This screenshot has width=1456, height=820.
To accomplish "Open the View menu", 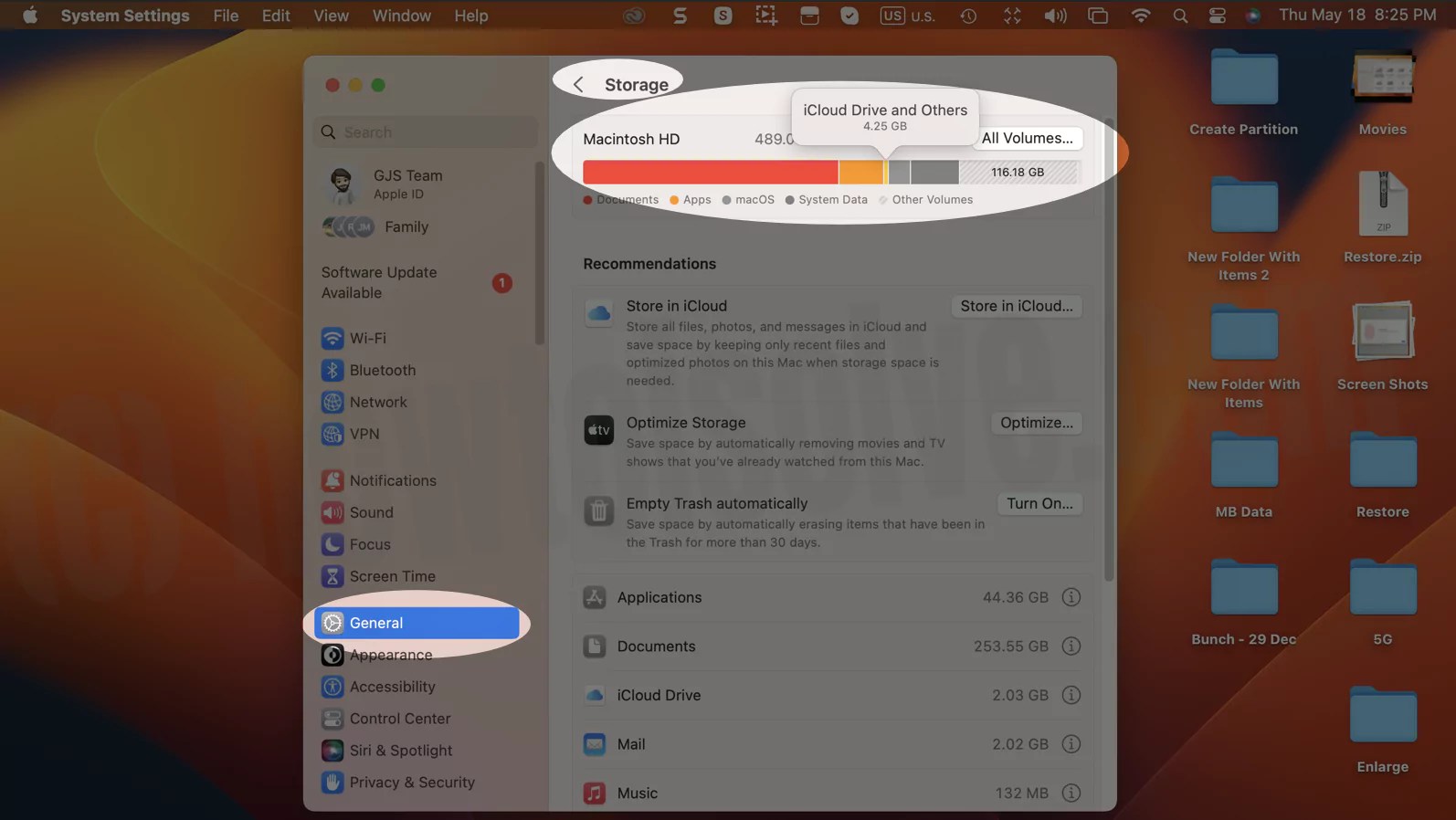I will click(331, 16).
